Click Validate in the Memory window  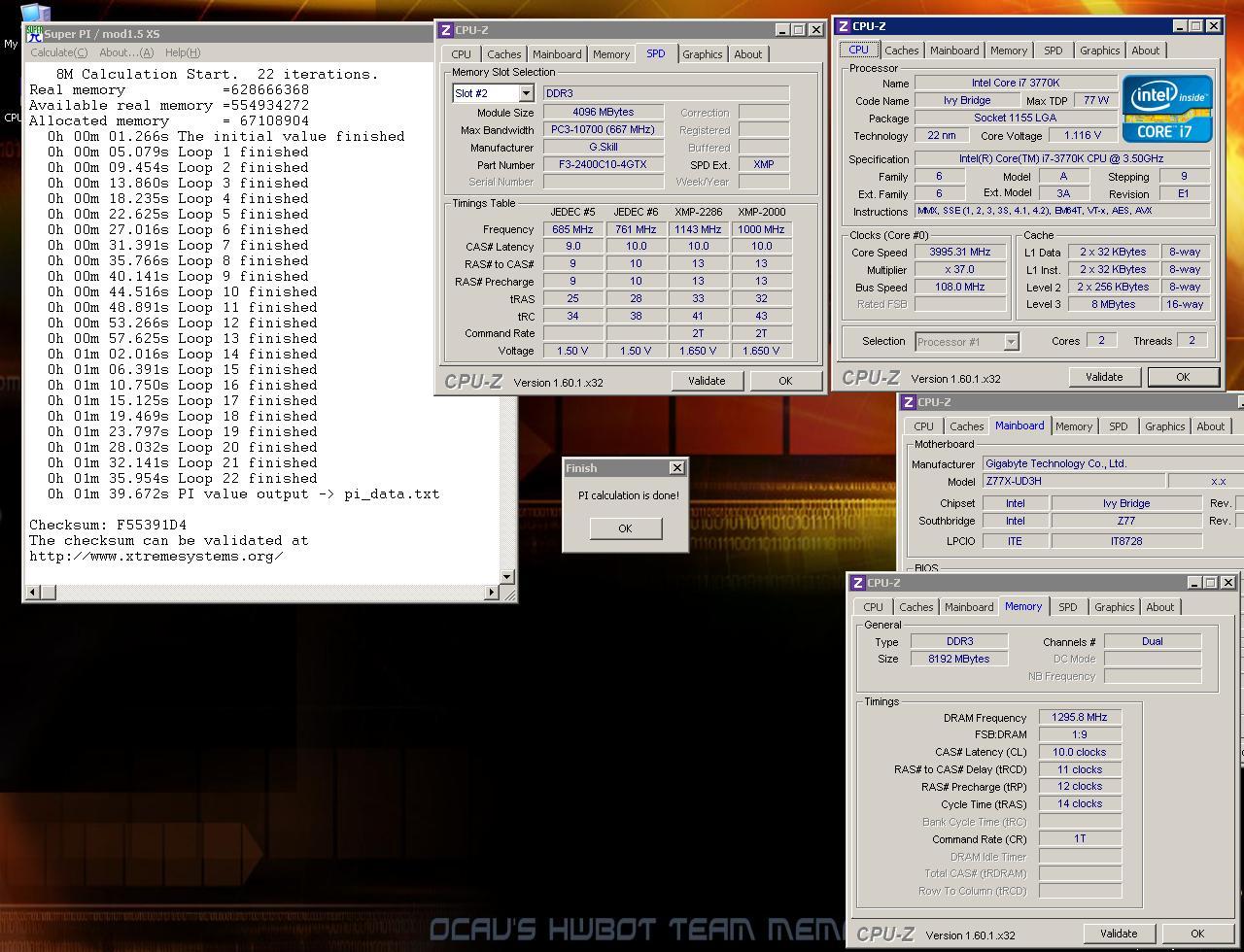(1119, 934)
